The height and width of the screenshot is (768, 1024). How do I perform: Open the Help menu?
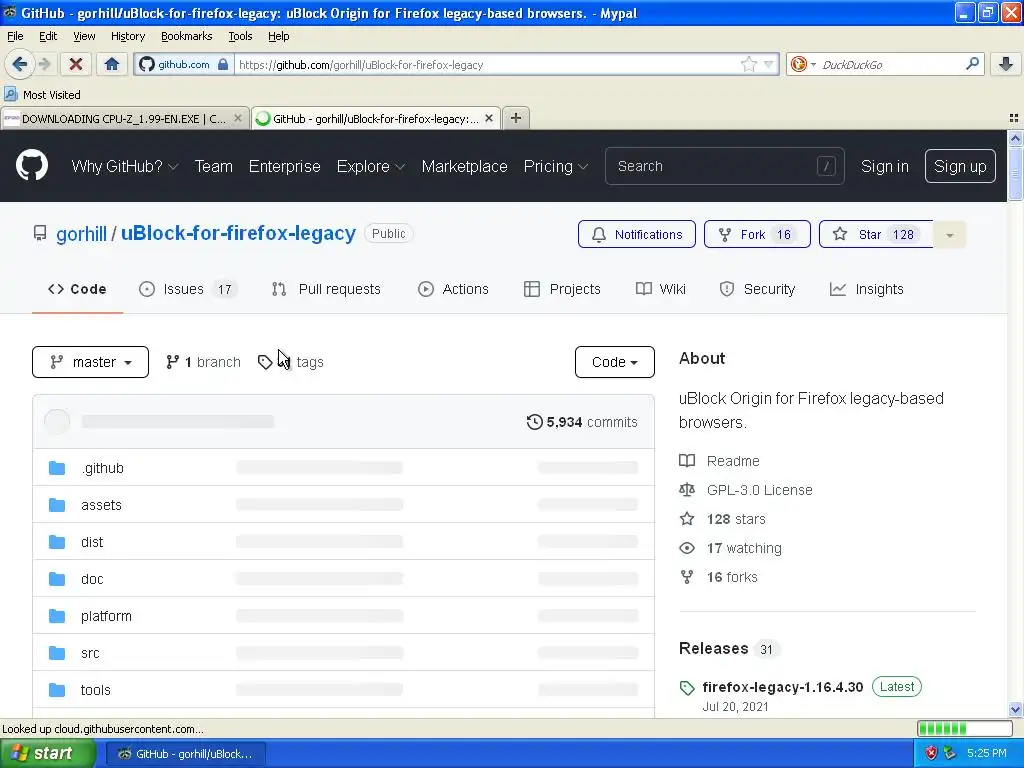[278, 36]
